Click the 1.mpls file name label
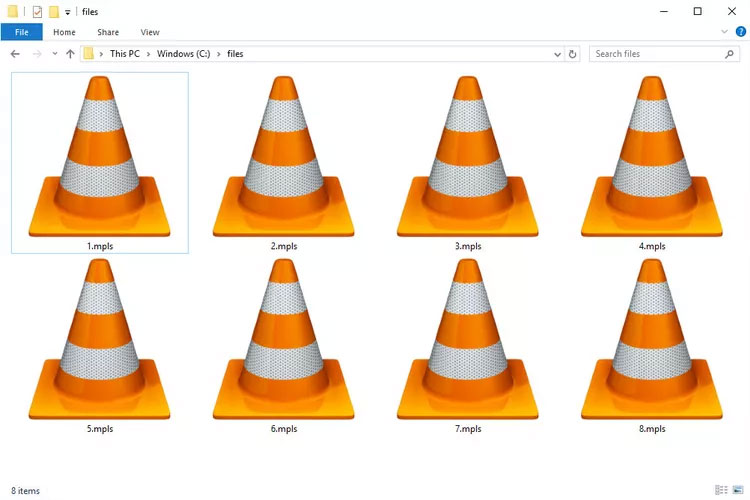 coord(100,246)
